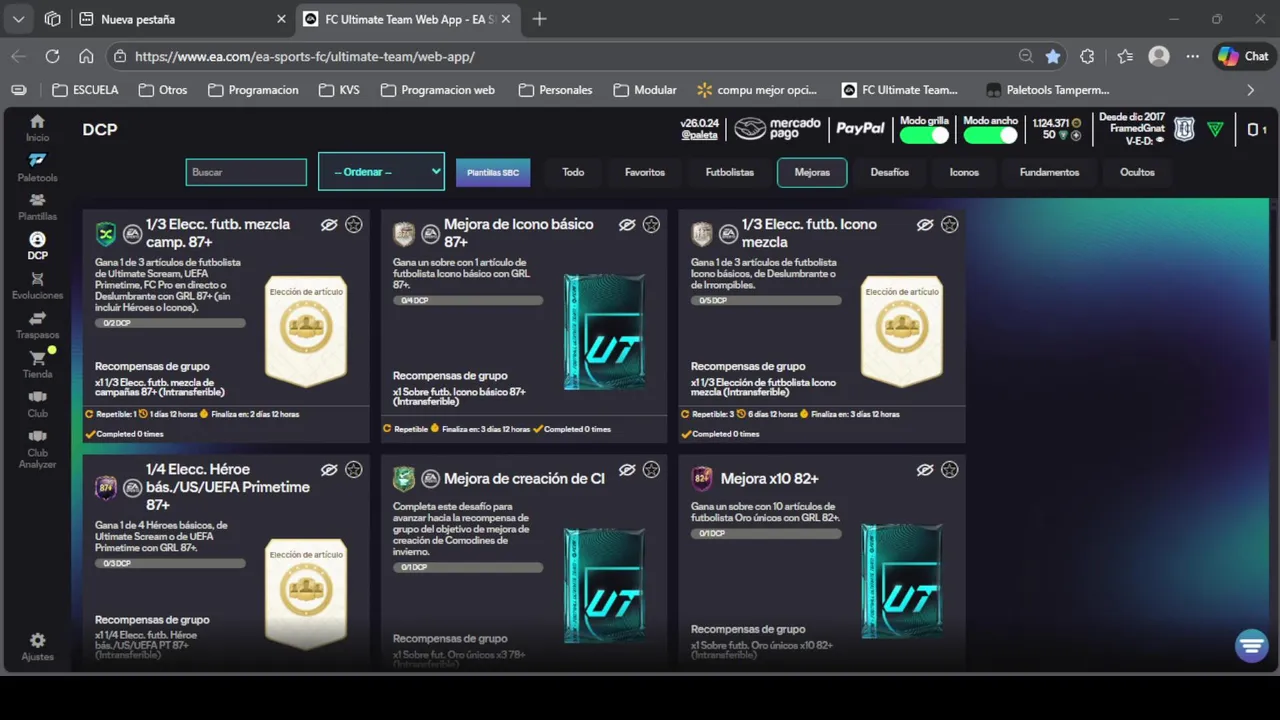This screenshot has height=720, width=1280.
Task: Hide 1/3 Elecc. futb. mezcla camp. 87+
Action: point(329,225)
